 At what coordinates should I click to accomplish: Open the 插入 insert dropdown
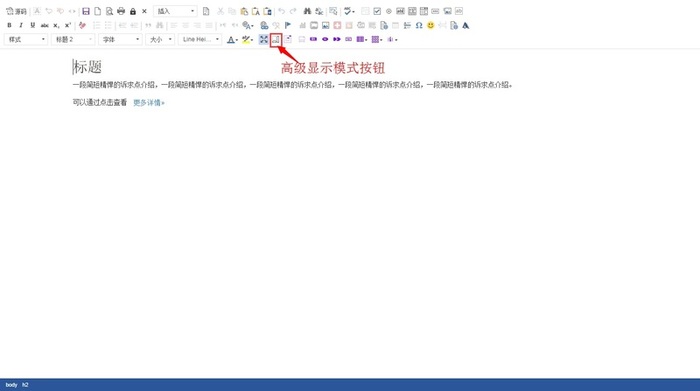(175, 11)
